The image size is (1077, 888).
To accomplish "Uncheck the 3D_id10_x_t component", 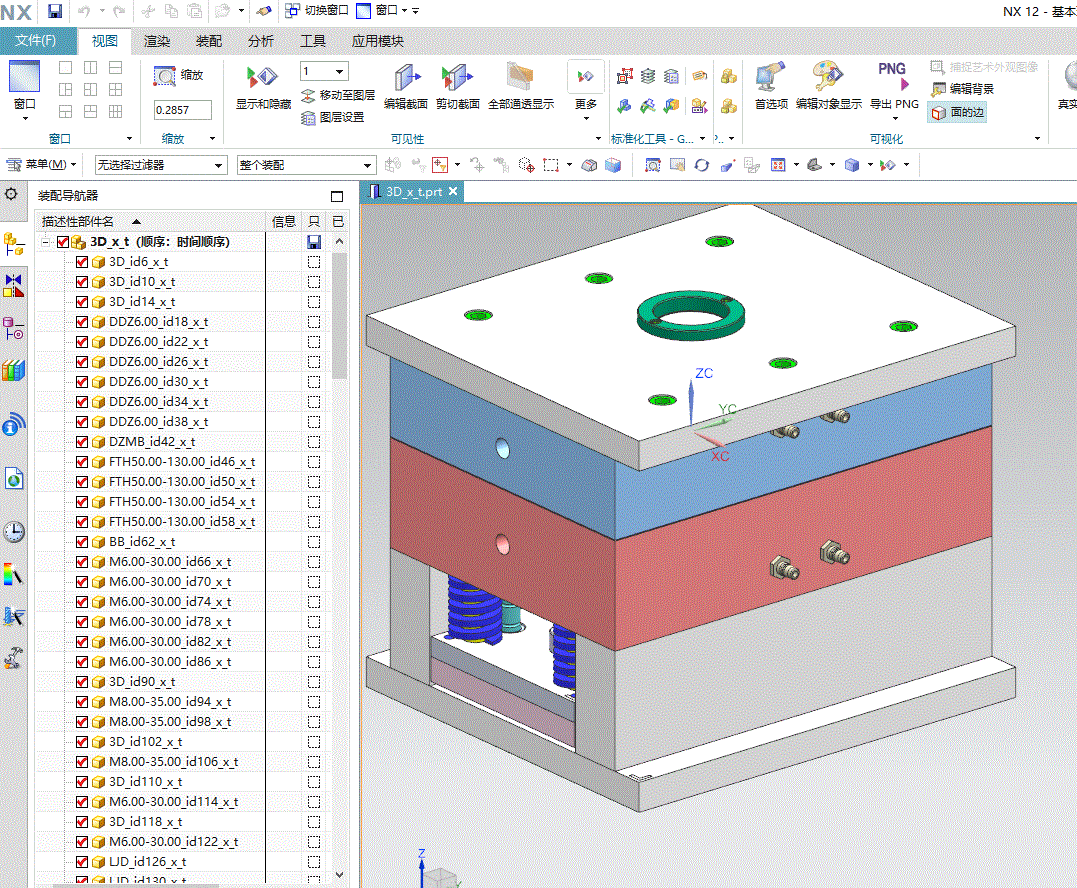I will (82, 282).
